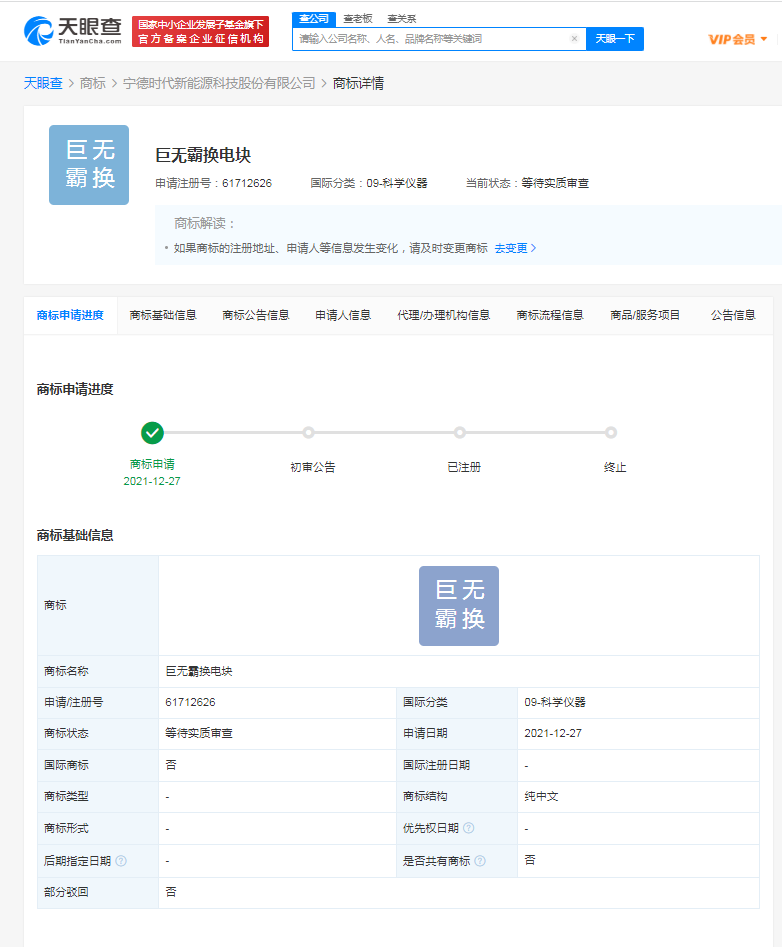Open the VIP会员 dropdown
The image size is (782, 947).
tap(737, 39)
